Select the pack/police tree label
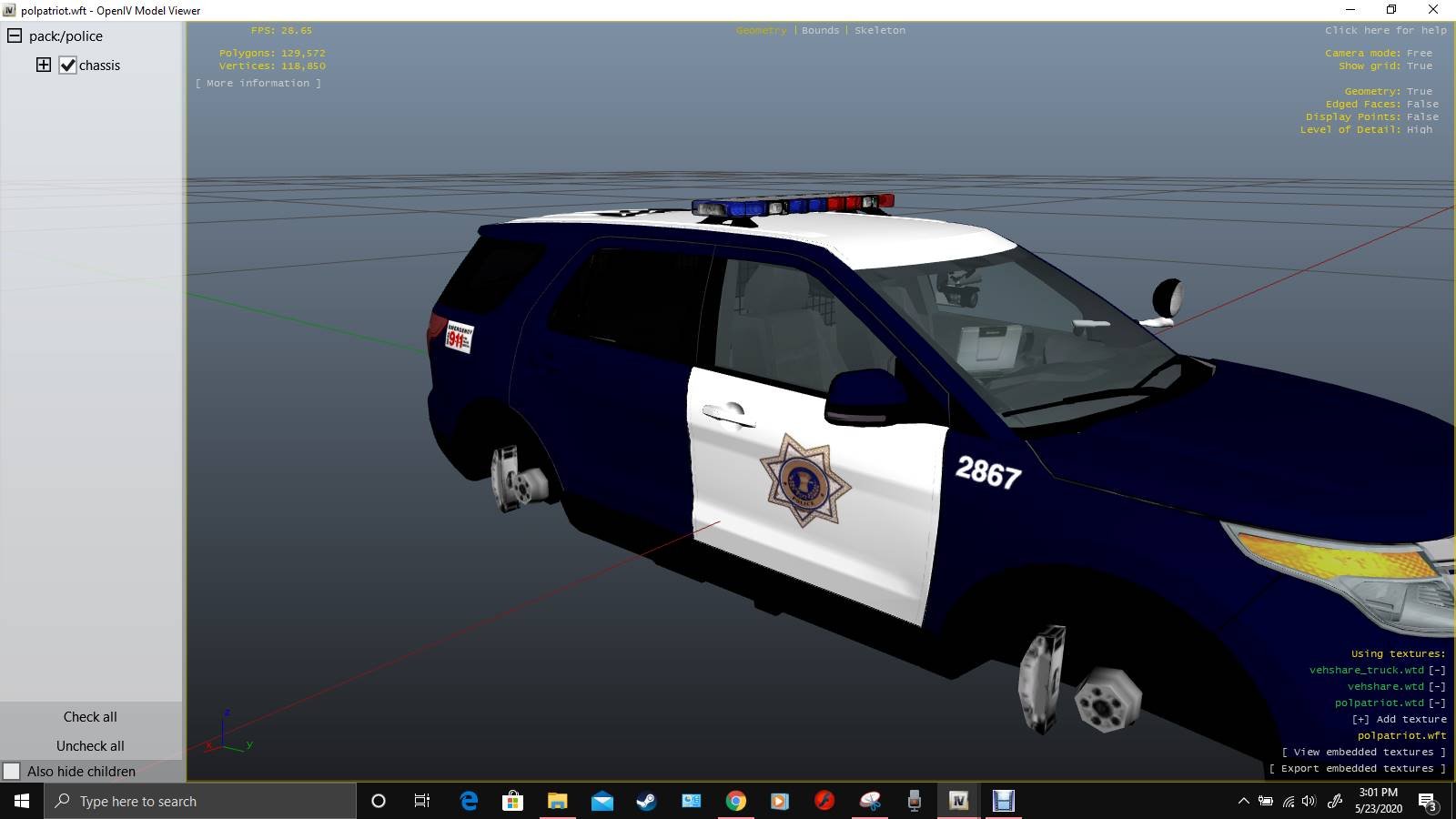Image resolution: width=1456 pixels, height=819 pixels. pos(66,36)
